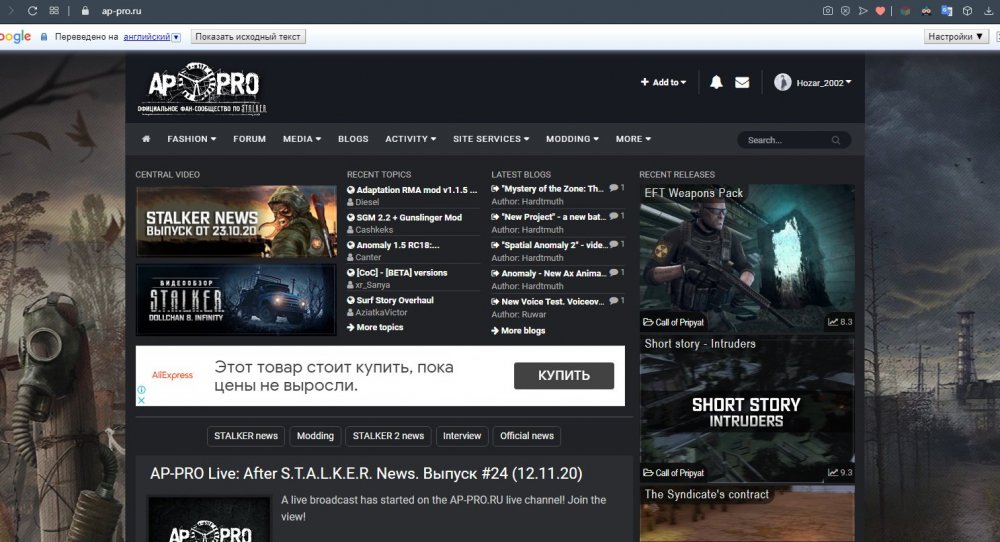Select the STALKER 2 news tag
The width and height of the screenshot is (1000, 542).
pyautogui.click(x=388, y=436)
